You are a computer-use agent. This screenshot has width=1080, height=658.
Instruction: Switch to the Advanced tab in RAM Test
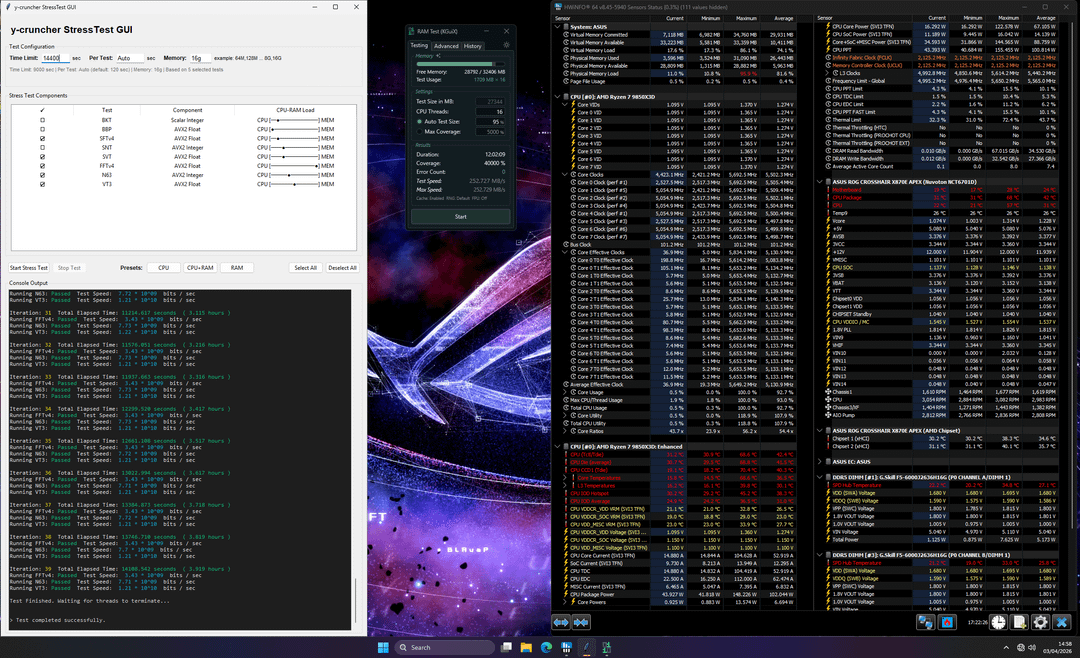(446, 45)
